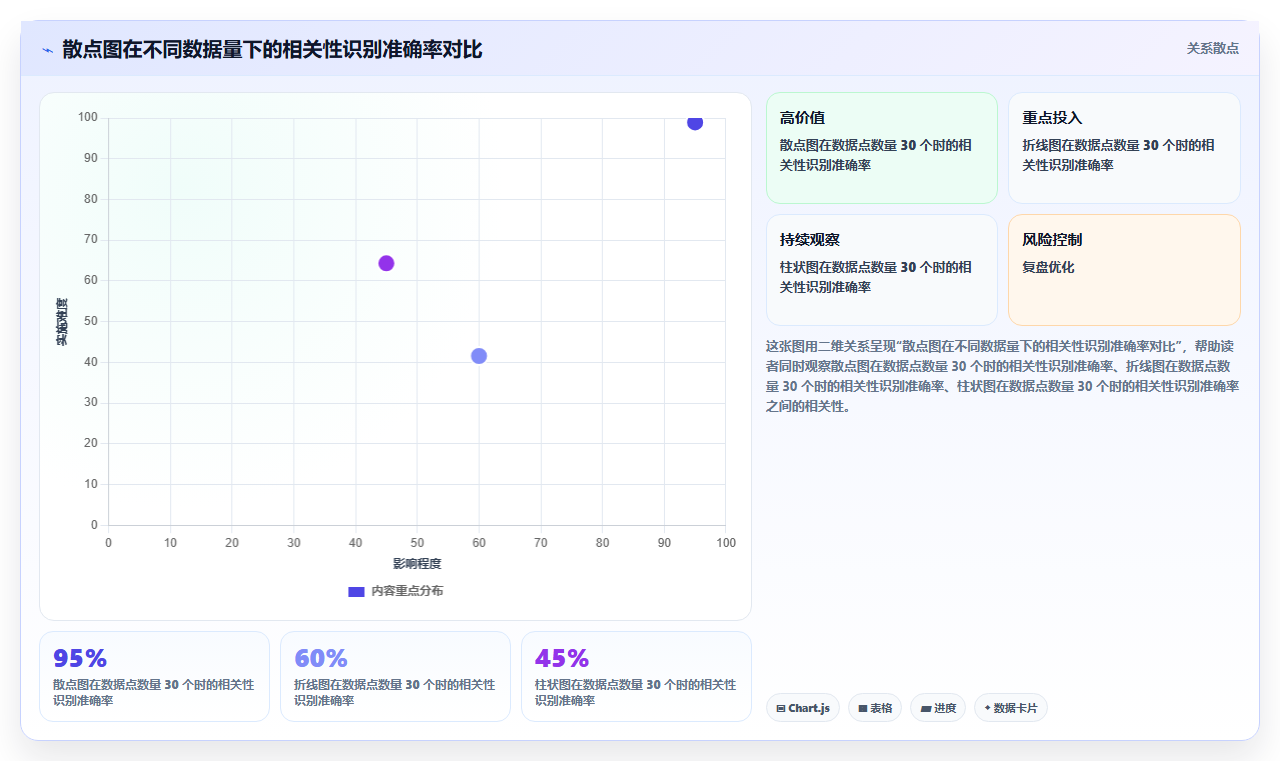This screenshot has width=1280, height=761.
Task: Click the icon in the Chart.js chip
Action: [x=781, y=709]
